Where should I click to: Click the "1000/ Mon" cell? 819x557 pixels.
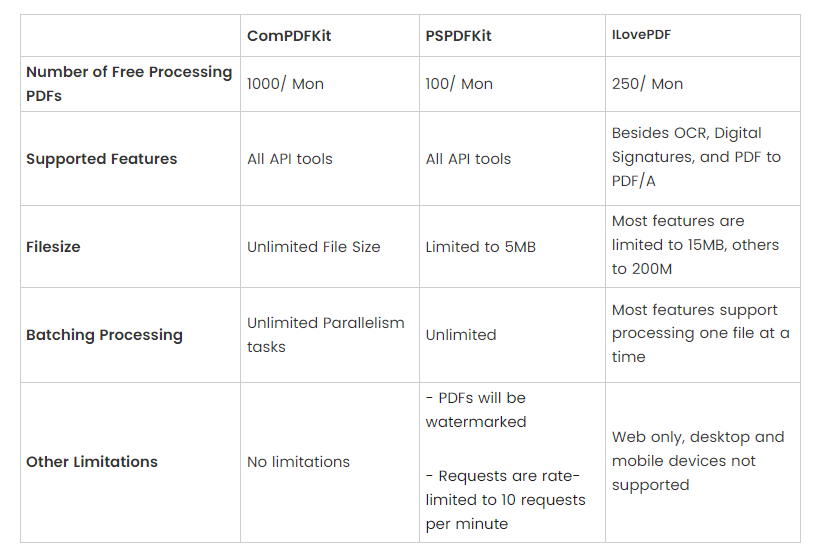click(285, 84)
